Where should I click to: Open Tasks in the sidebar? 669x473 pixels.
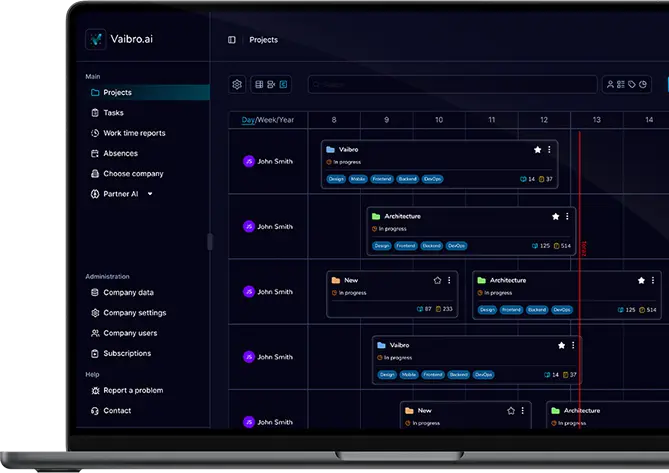(x=113, y=113)
